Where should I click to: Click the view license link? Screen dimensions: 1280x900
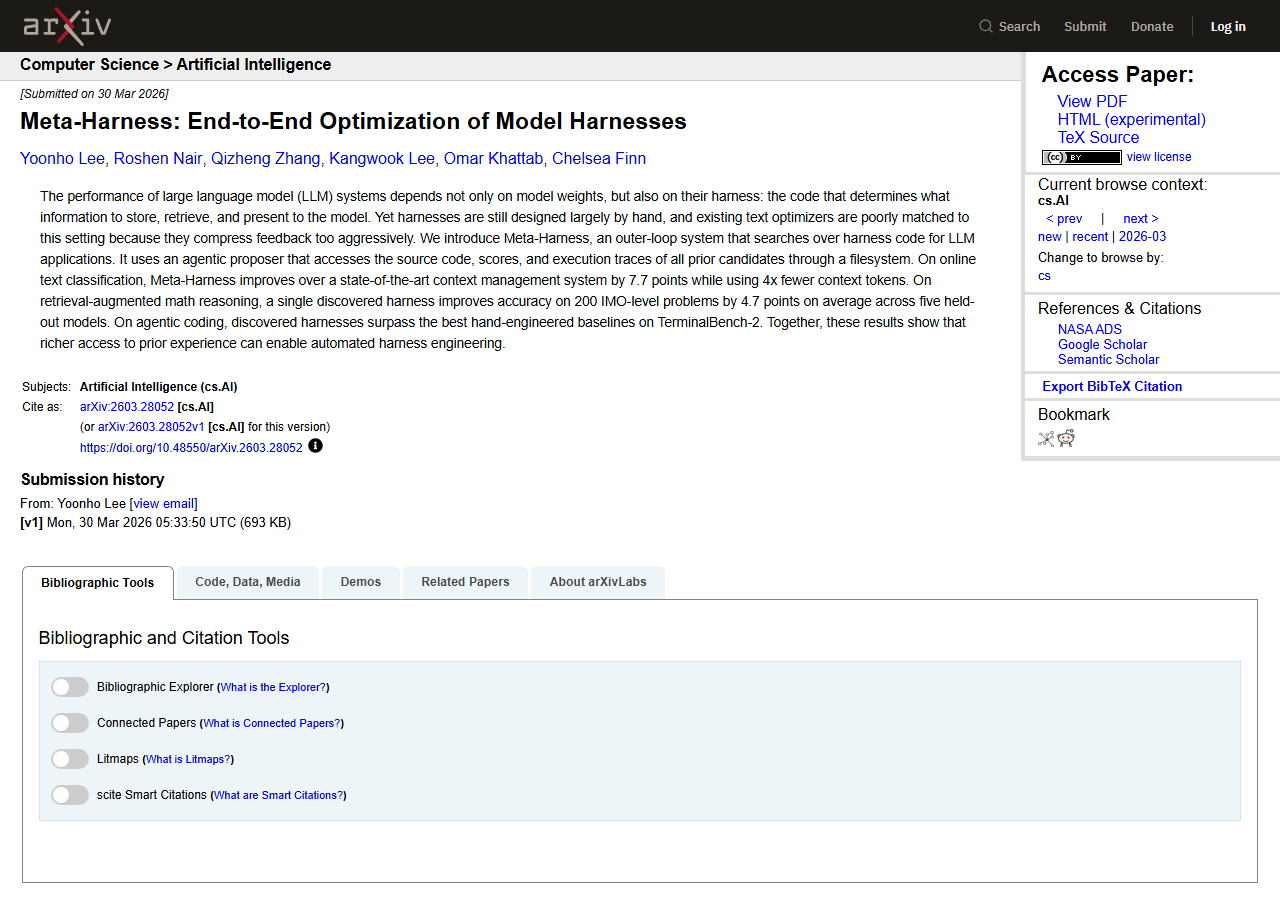click(x=1159, y=157)
